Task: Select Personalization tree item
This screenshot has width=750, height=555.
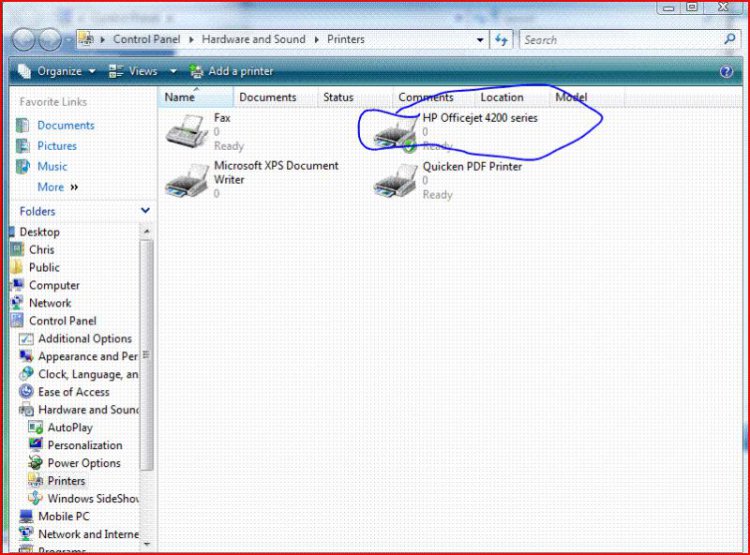Action: click(85, 445)
